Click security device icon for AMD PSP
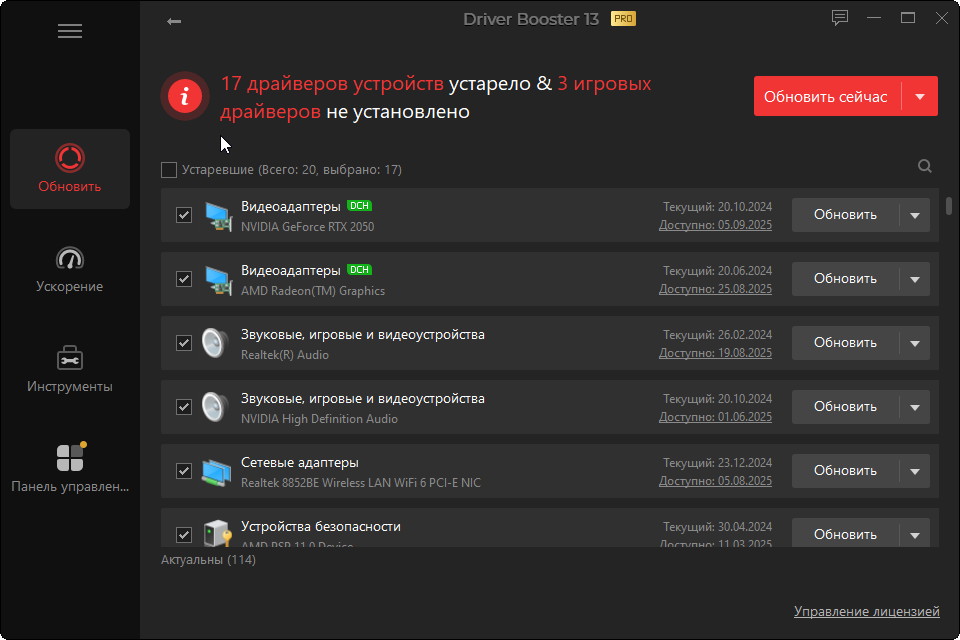 [217, 533]
